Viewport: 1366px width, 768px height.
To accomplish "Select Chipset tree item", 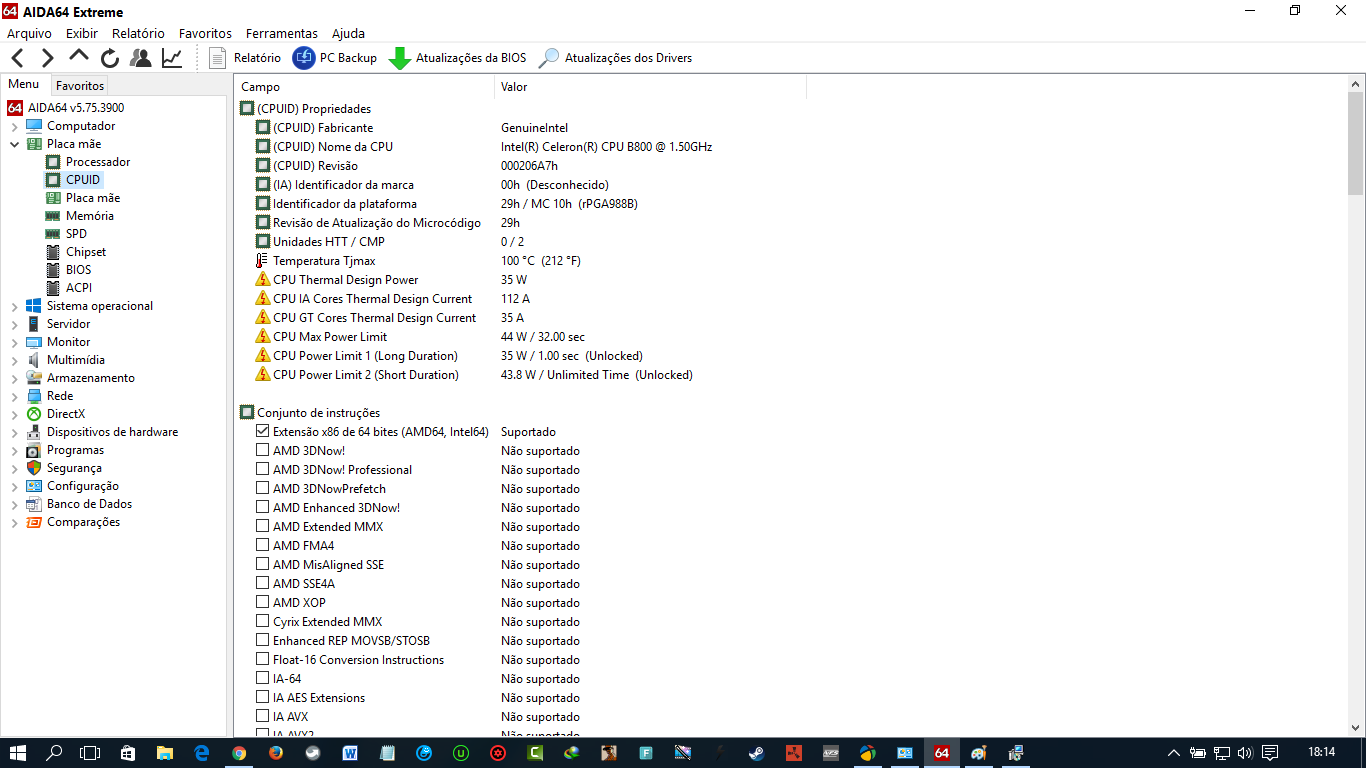I will [x=86, y=252].
